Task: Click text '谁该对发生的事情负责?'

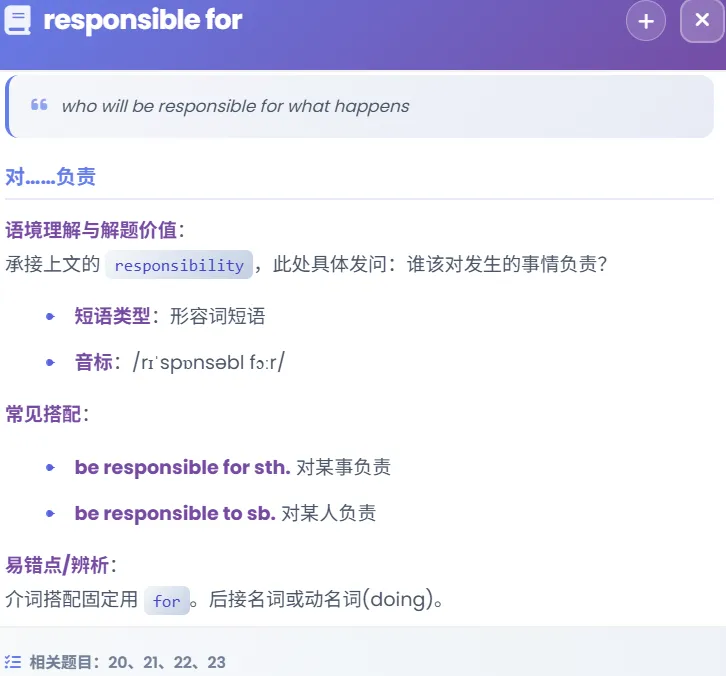Action: point(507,264)
